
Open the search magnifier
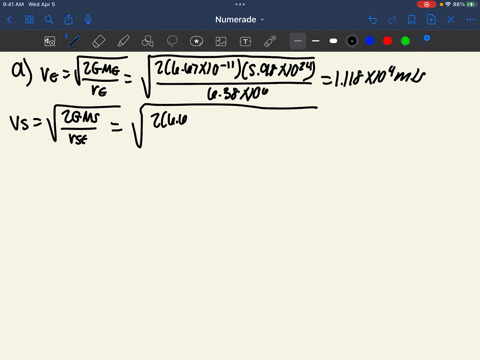49,20
